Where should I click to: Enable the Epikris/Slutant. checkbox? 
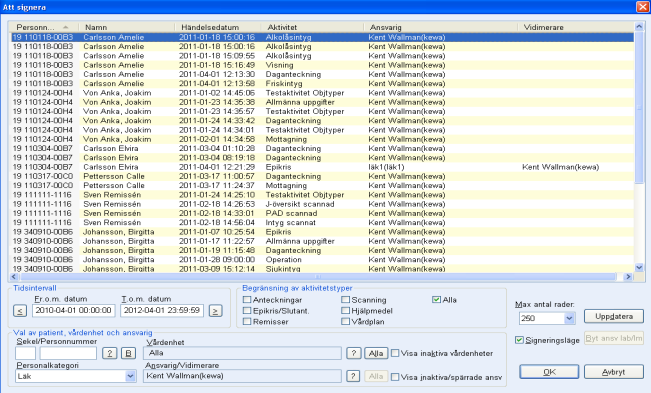click(247, 310)
